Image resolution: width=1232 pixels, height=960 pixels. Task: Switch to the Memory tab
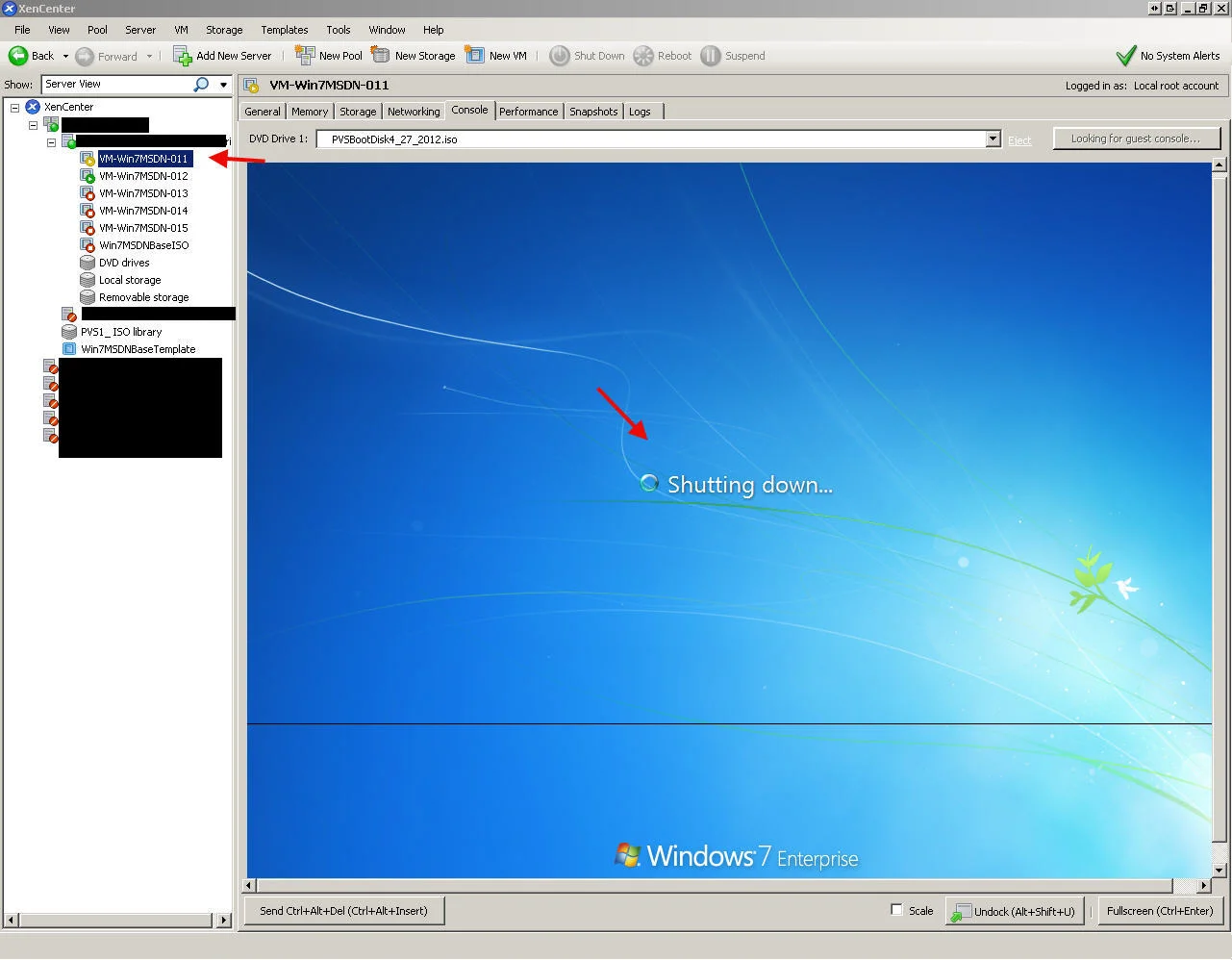coord(310,112)
